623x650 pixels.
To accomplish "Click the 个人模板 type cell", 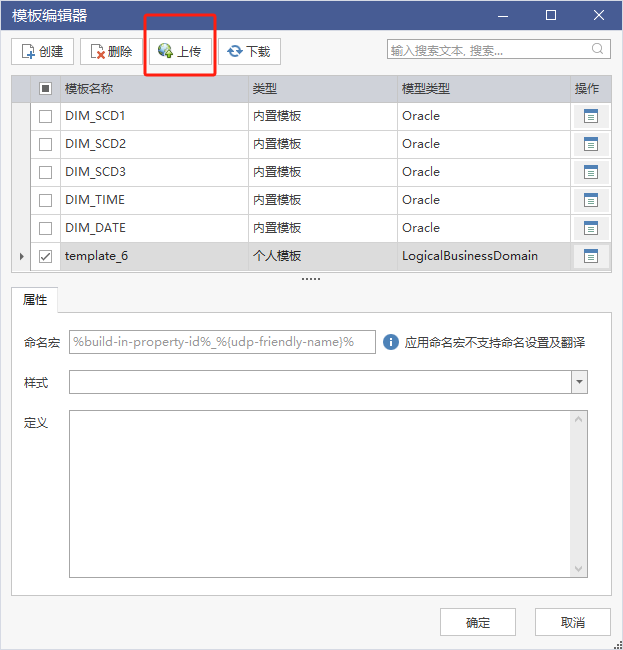I will 323,257.
